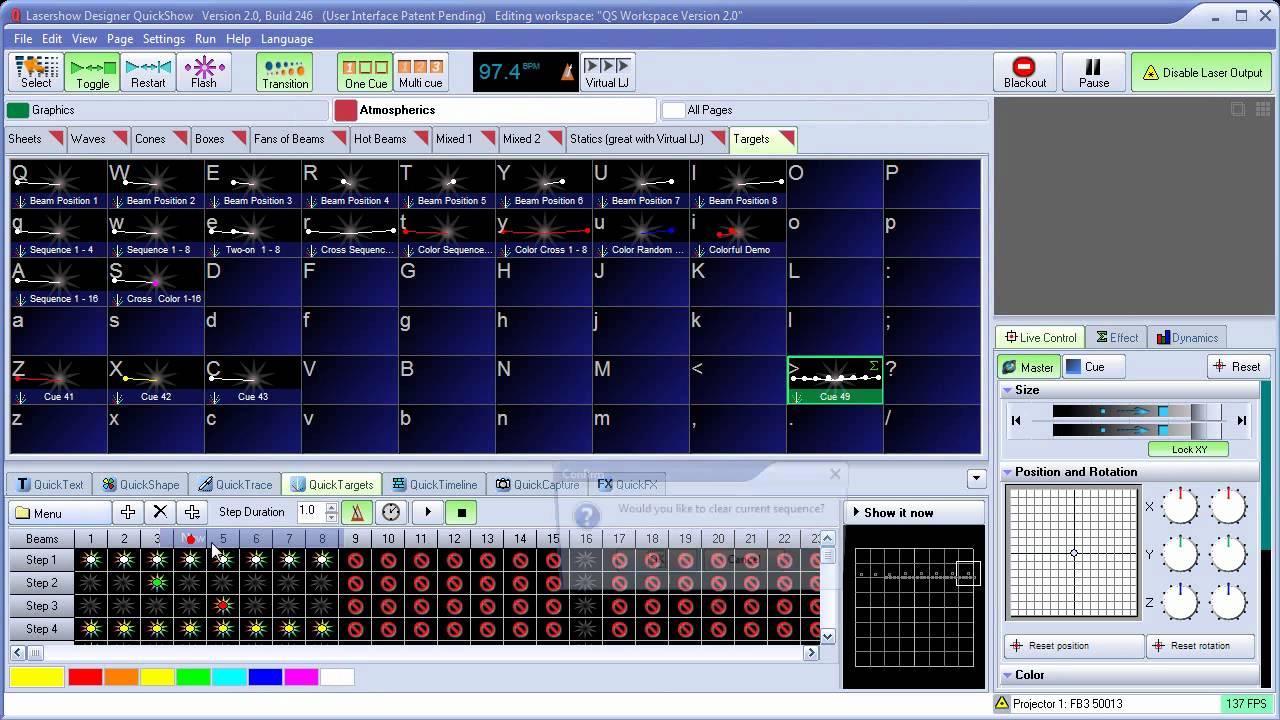1280x720 pixels.
Task: Open the File menu
Action: pyautogui.click(x=23, y=39)
